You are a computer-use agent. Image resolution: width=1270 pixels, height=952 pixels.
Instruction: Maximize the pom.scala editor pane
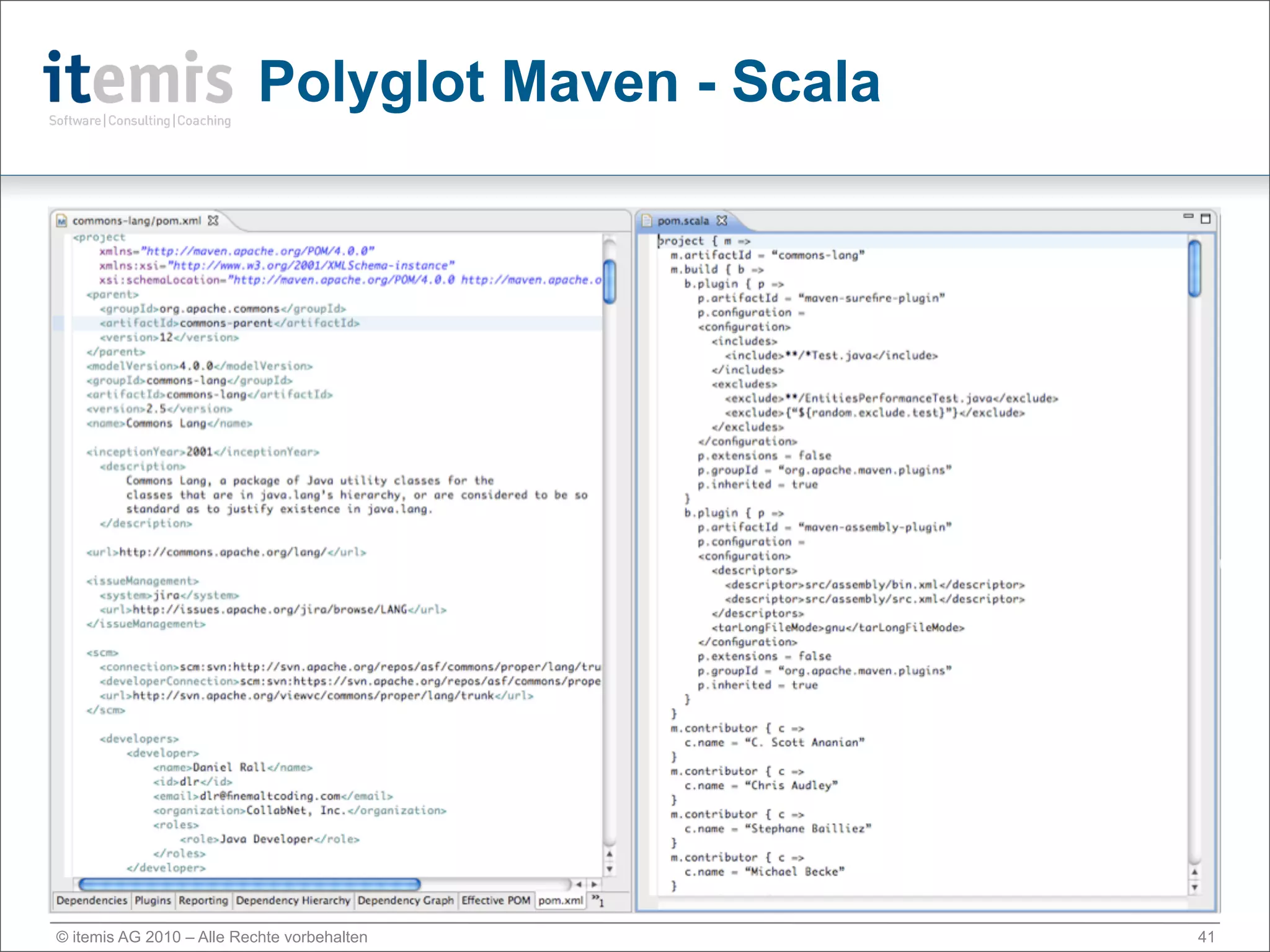click(1206, 219)
